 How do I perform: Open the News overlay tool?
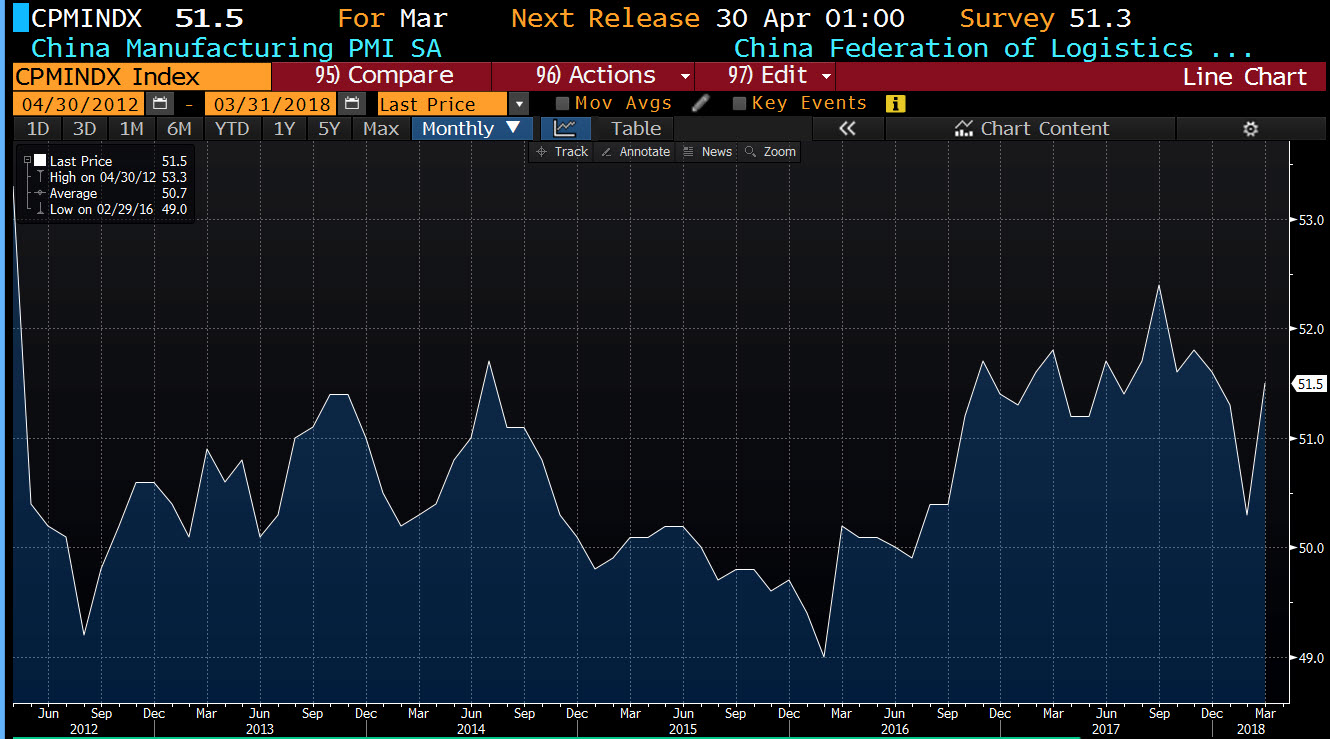708,151
